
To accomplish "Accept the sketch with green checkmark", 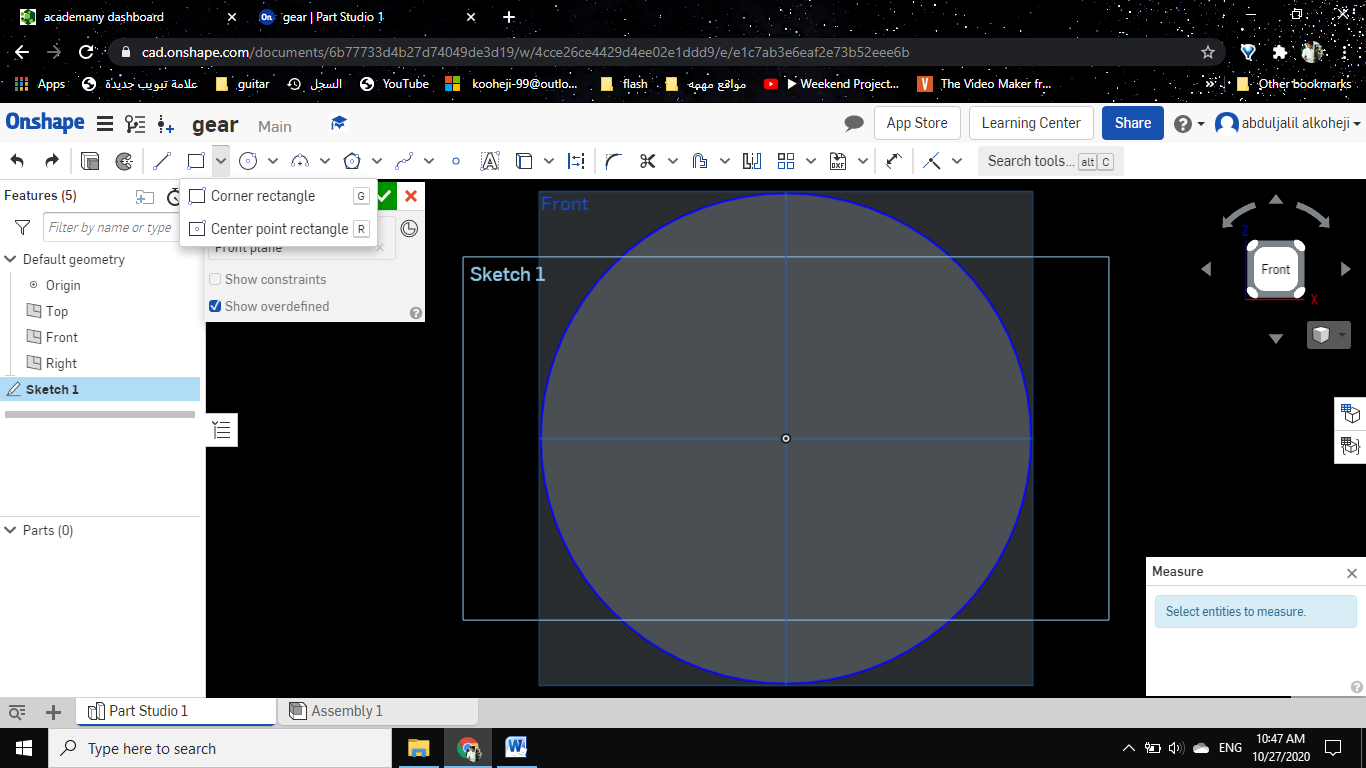I will [385, 196].
